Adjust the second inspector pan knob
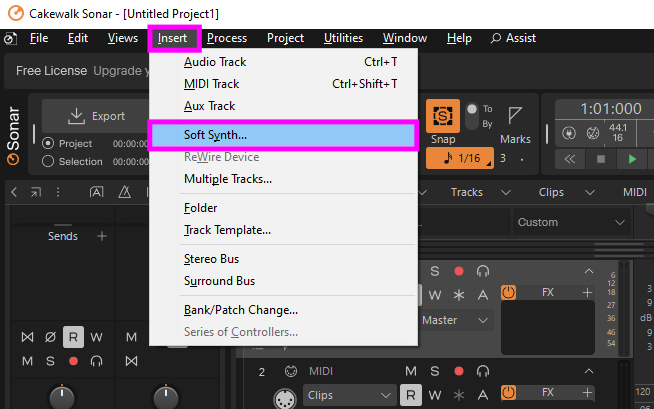This screenshot has width=654, height=409. tap(166, 397)
